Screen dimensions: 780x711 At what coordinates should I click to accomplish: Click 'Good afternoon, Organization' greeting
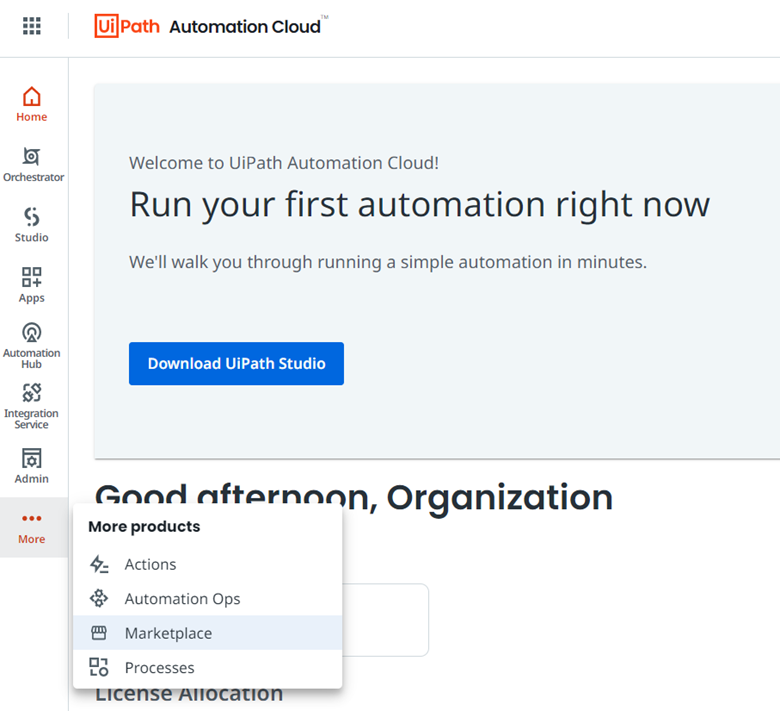click(x=354, y=497)
